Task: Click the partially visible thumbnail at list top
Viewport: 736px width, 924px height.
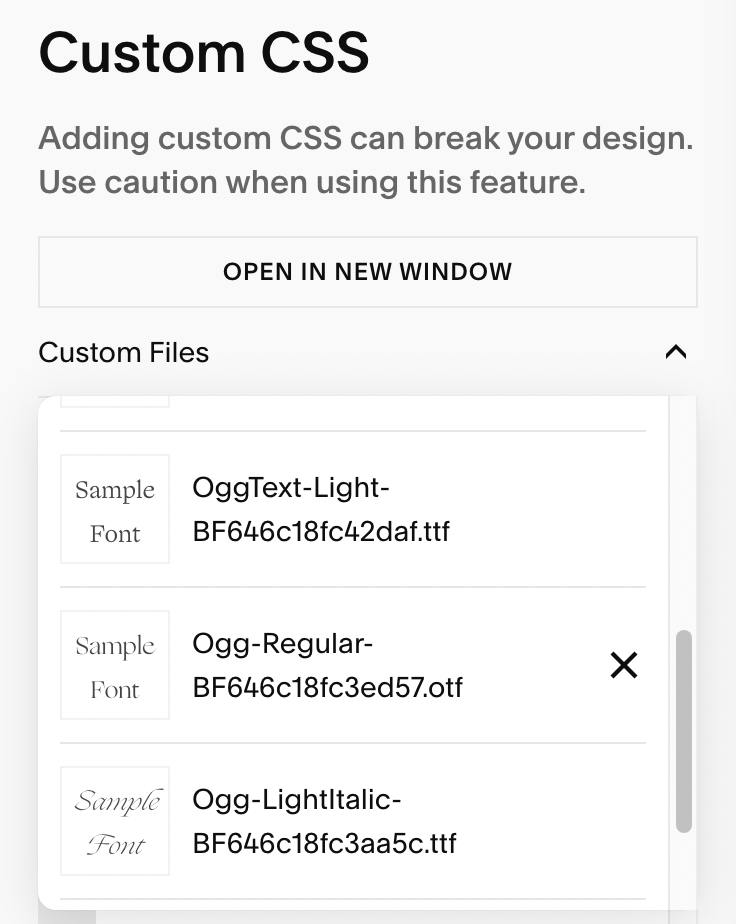Action: click(x=115, y=401)
